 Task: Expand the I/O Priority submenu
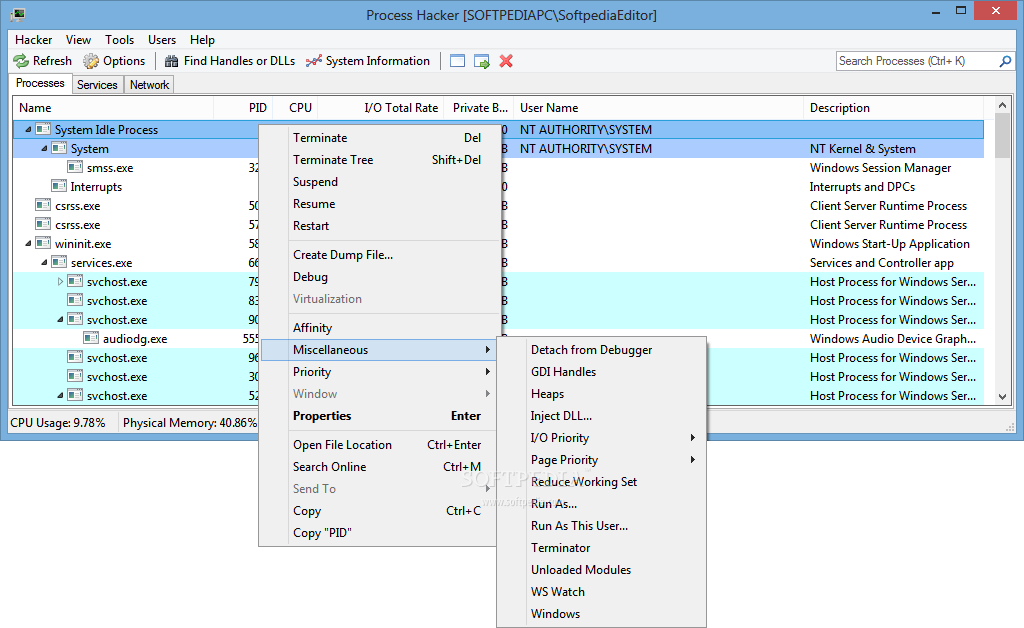point(692,437)
